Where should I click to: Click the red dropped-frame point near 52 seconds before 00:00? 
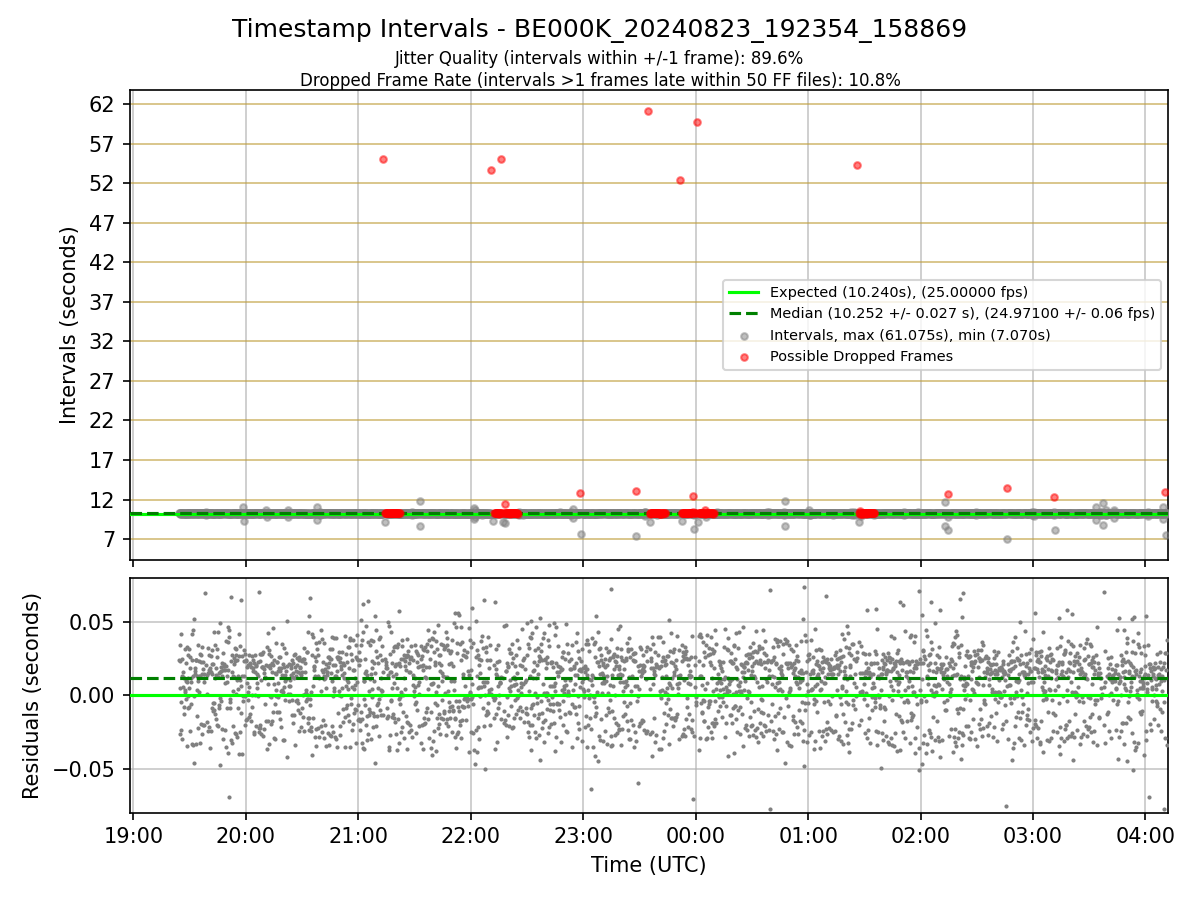[x=680, y=180]
